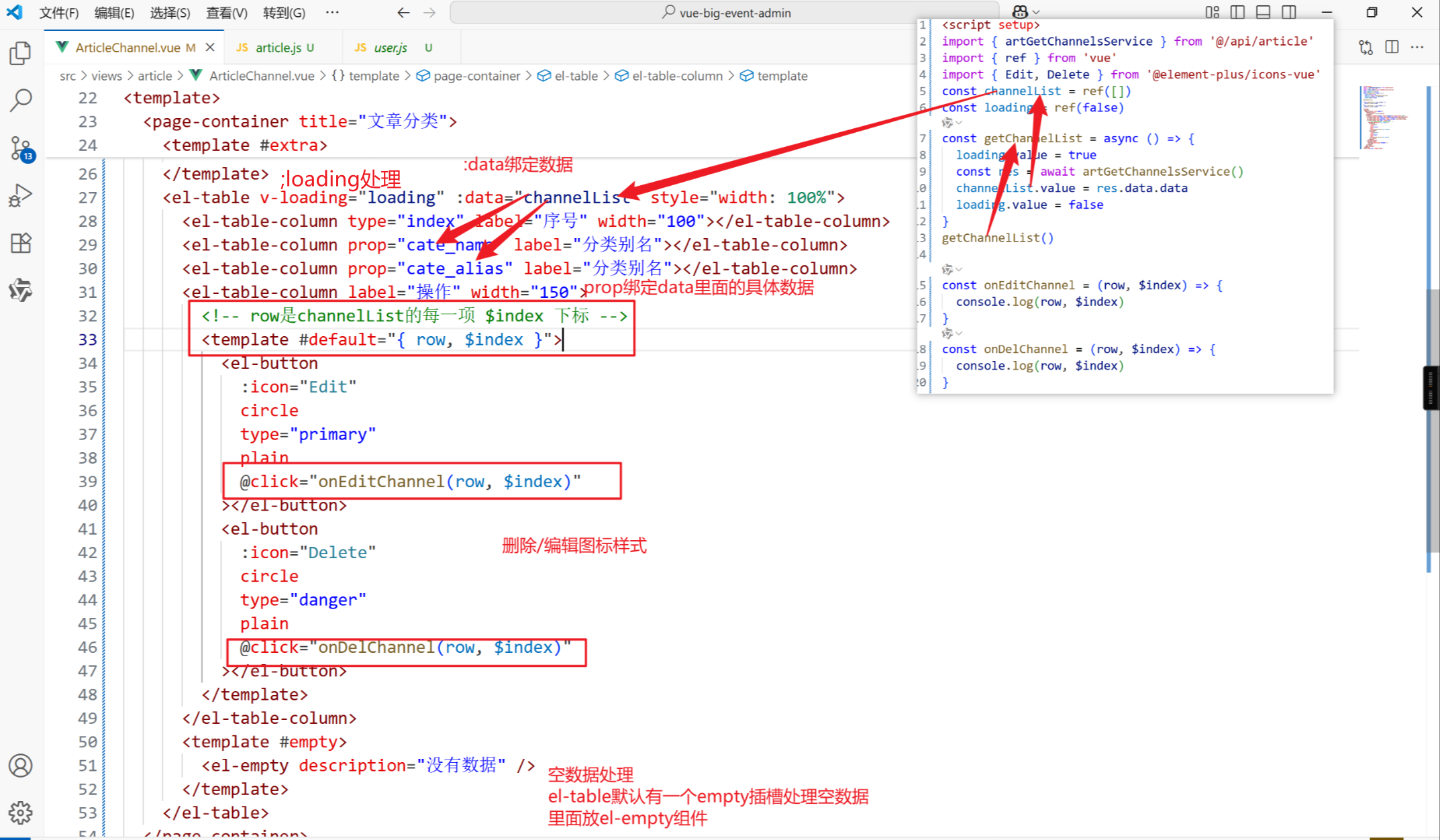Expand hidden menus via title bar ellipsis
The height and width of the screenshot is (840, 1440).
(331, 12)
